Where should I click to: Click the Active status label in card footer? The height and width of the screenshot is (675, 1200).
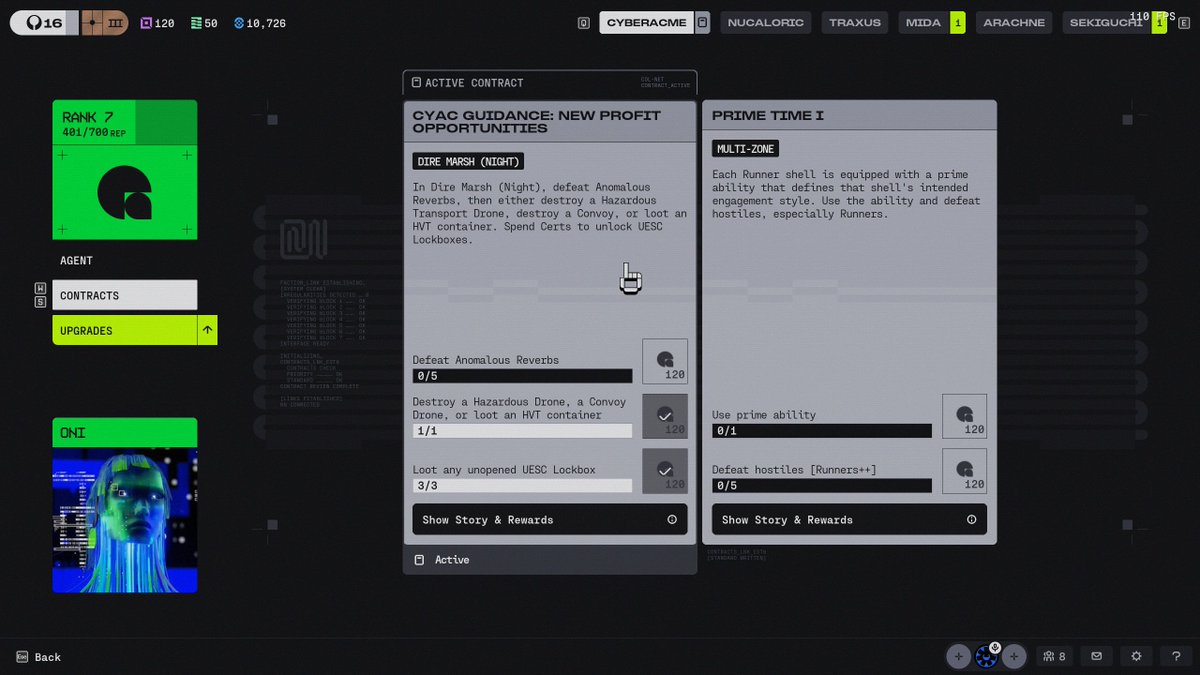tap(452, 560)
